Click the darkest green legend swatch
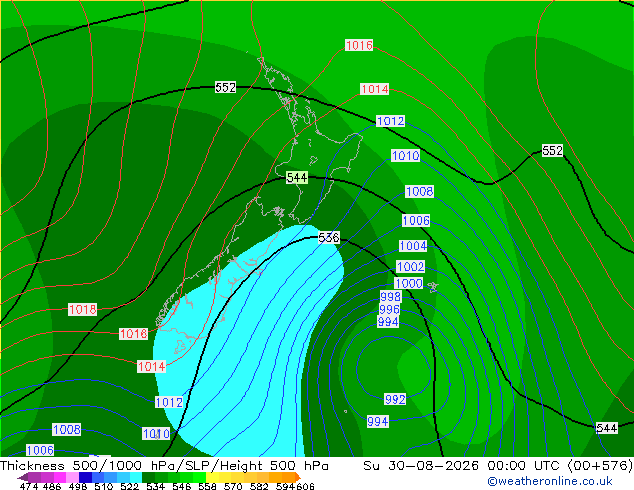 click(x=148, y=477)
